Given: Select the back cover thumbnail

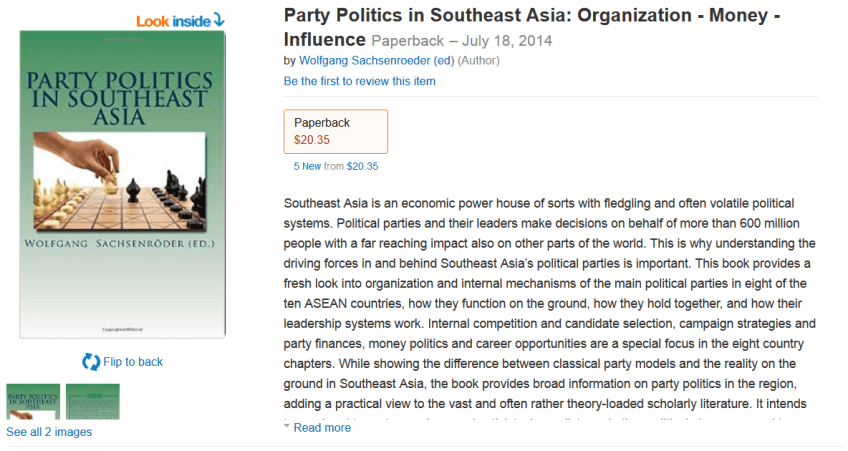Looking at the screenshot, I should tap(93, 401).
